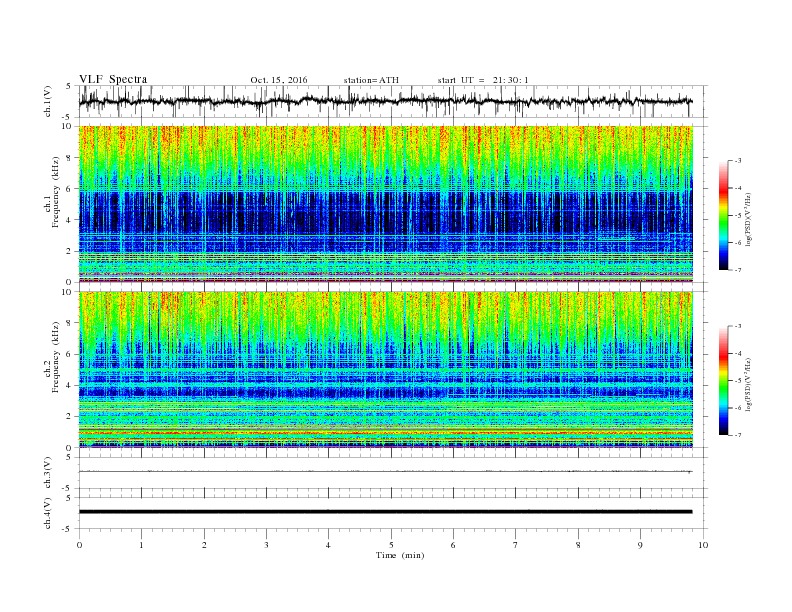Click time axis tick label "3"

pyautogui.click(x=266, y=545)
